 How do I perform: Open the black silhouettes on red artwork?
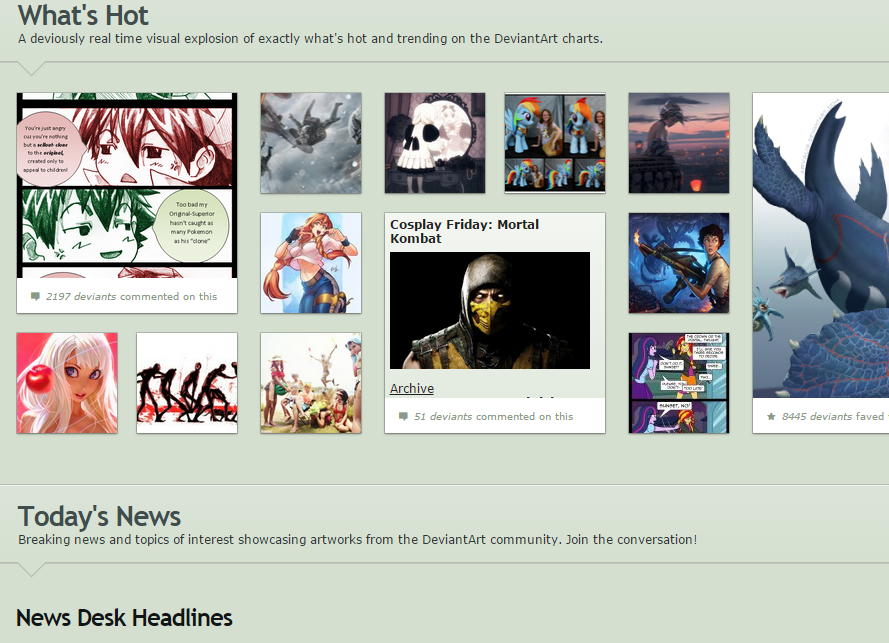point(187,383)
